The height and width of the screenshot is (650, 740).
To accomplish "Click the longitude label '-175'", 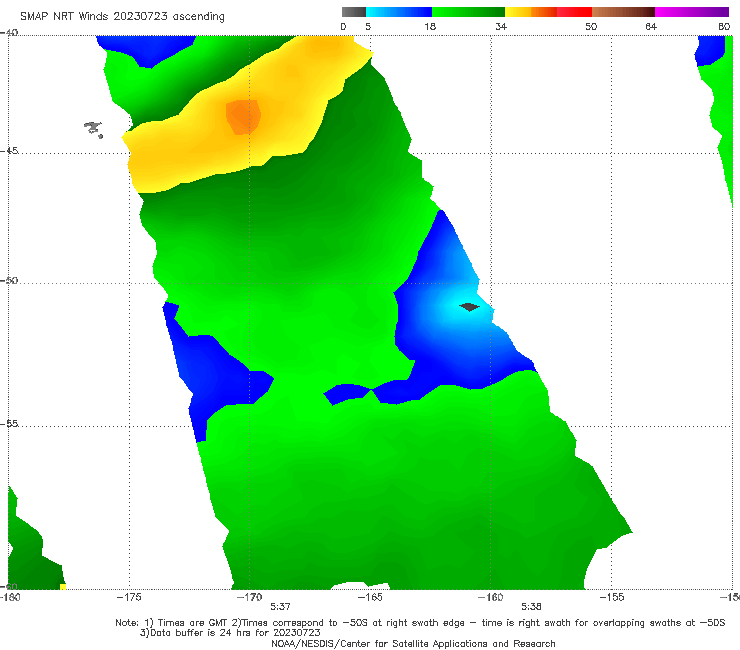I will [x=129, y=597].
